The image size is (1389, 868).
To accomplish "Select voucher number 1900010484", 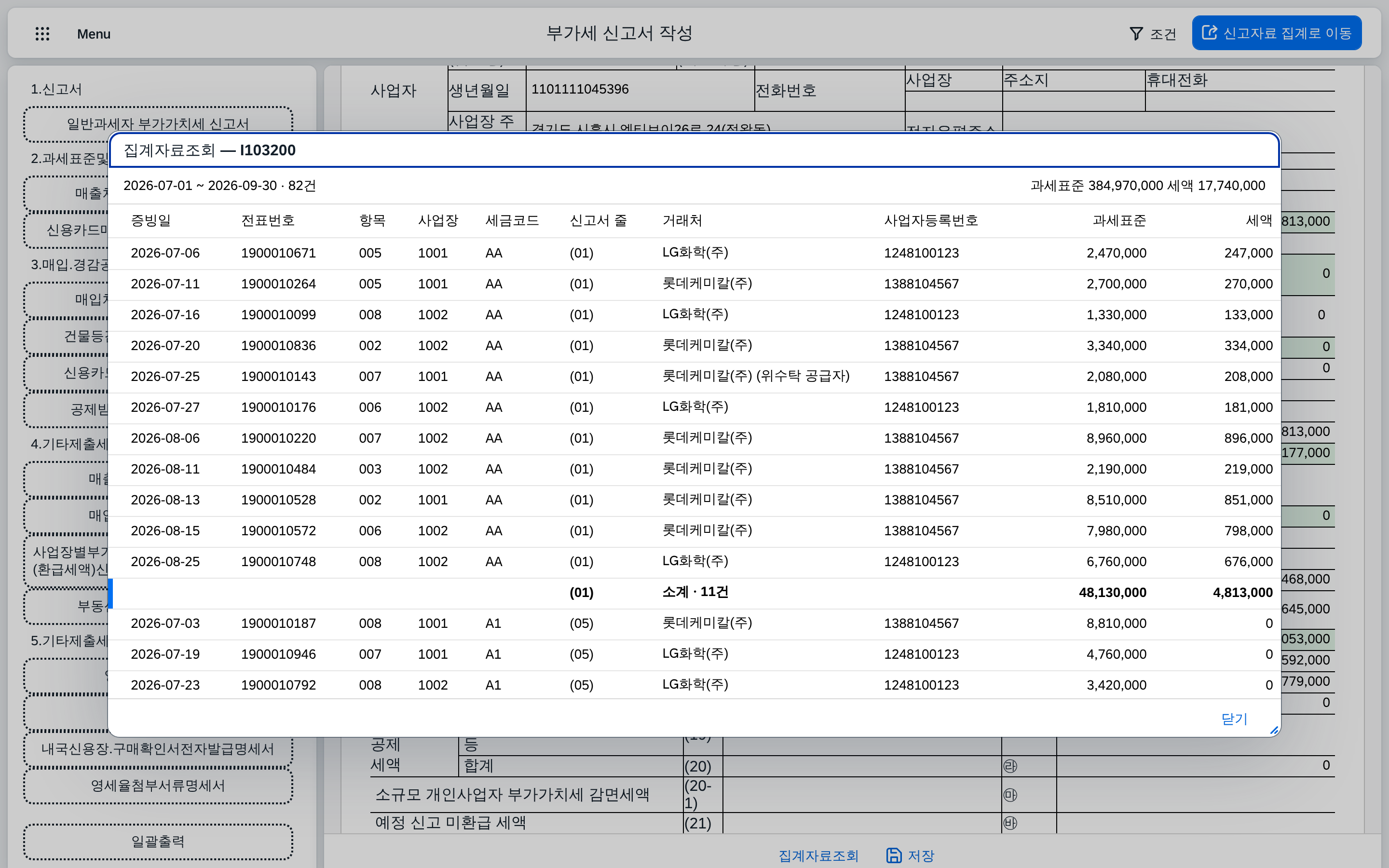I will click(x=278, y=469).
